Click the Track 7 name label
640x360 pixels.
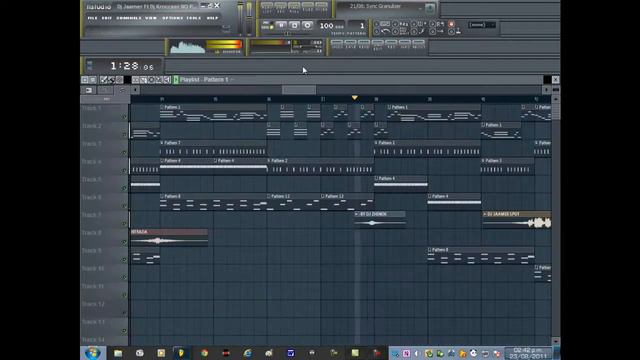point(92,215)
